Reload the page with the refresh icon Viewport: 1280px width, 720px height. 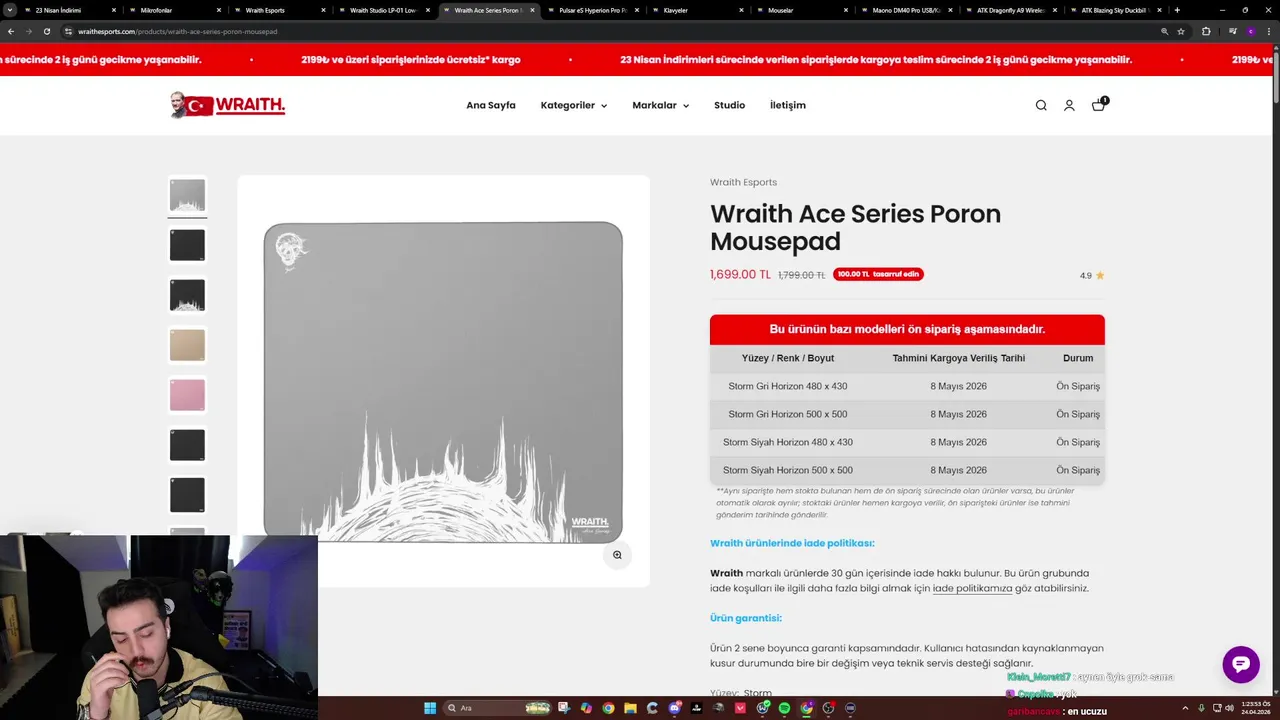click(46, 31)
